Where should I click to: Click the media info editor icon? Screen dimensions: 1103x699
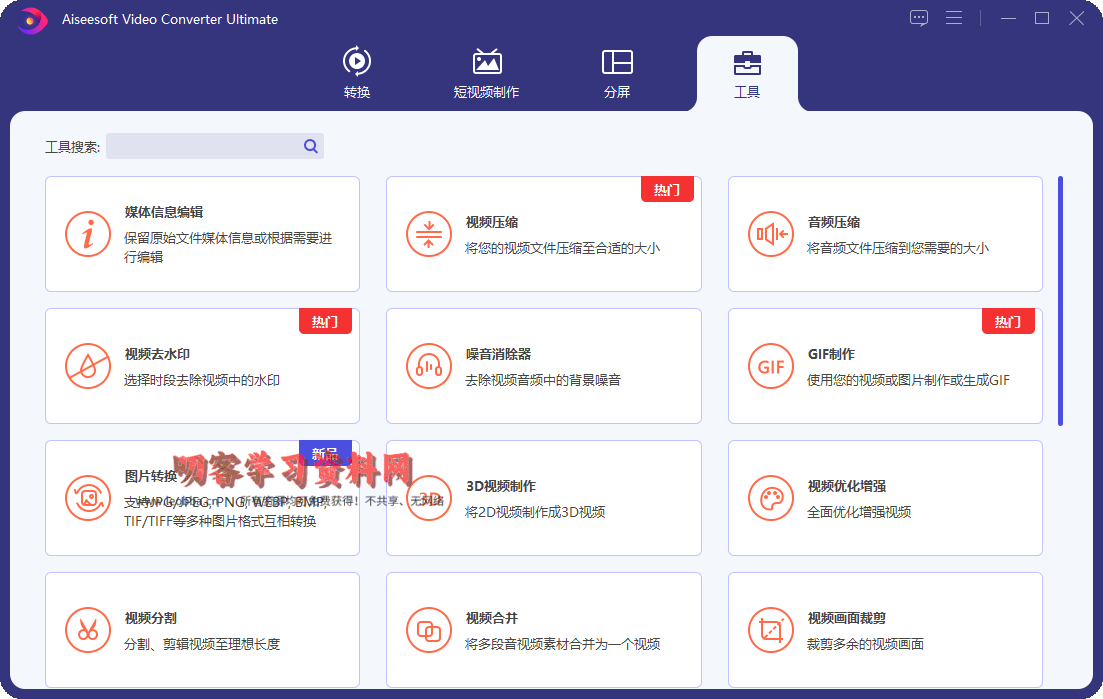[88, 235]
